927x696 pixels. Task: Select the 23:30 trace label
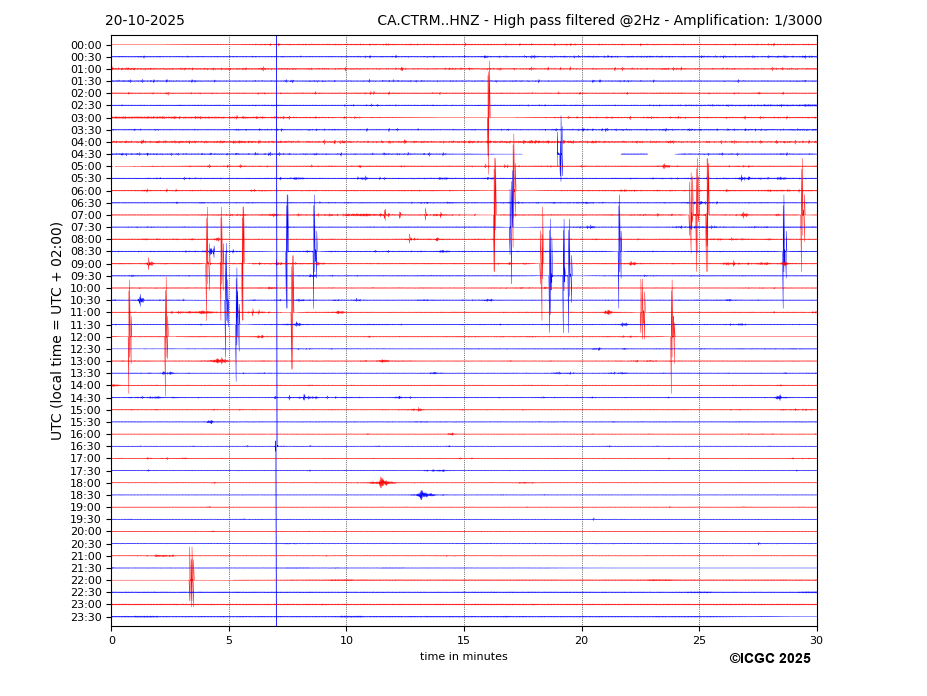[x=86, y=617]
